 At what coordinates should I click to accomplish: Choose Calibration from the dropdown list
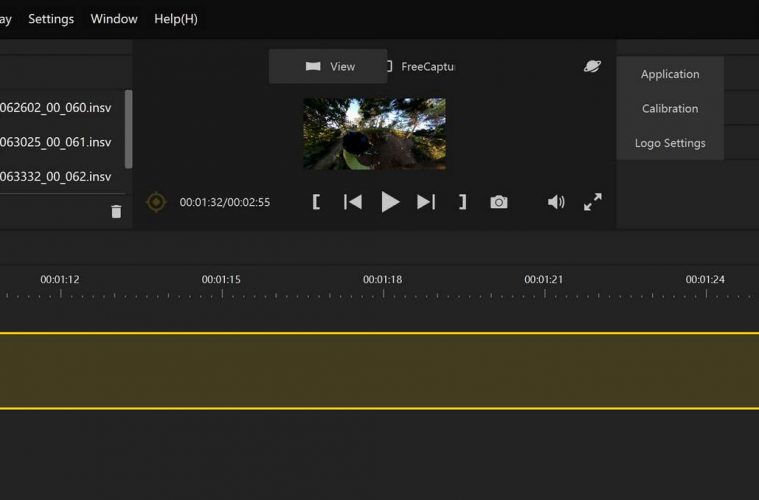[670, 108]
